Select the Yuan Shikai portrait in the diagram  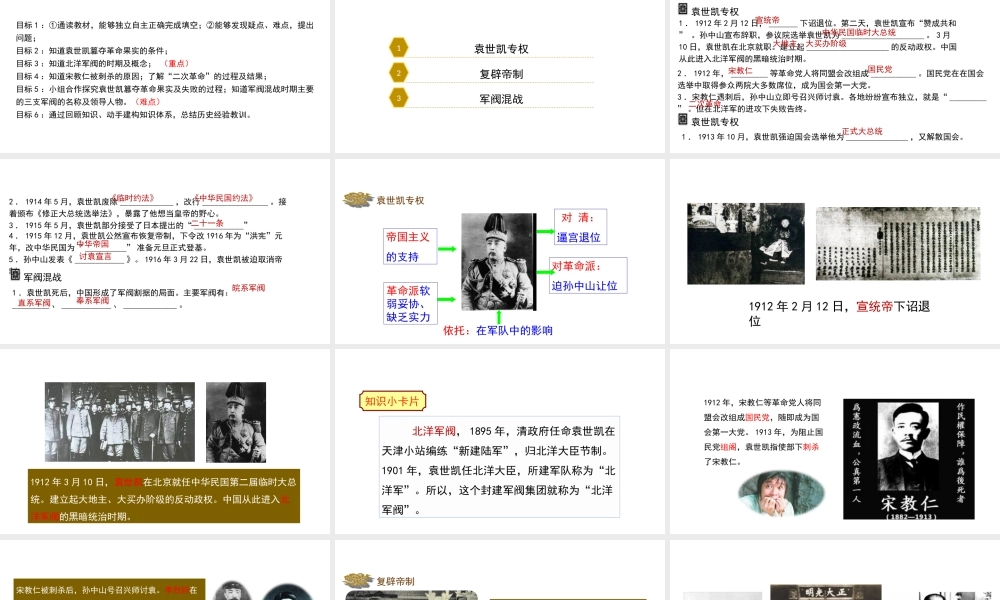click(x=499, y=261)
